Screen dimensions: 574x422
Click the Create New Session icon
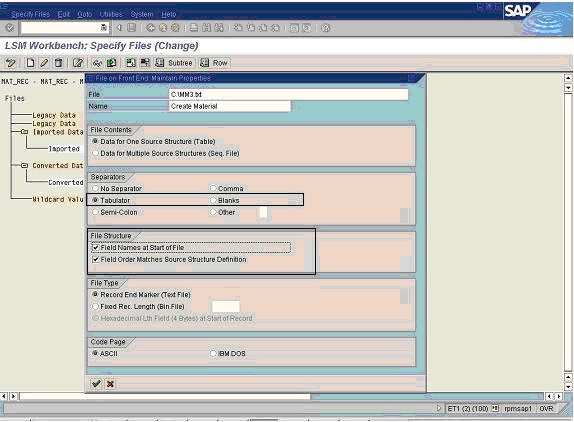coord(294,27)
